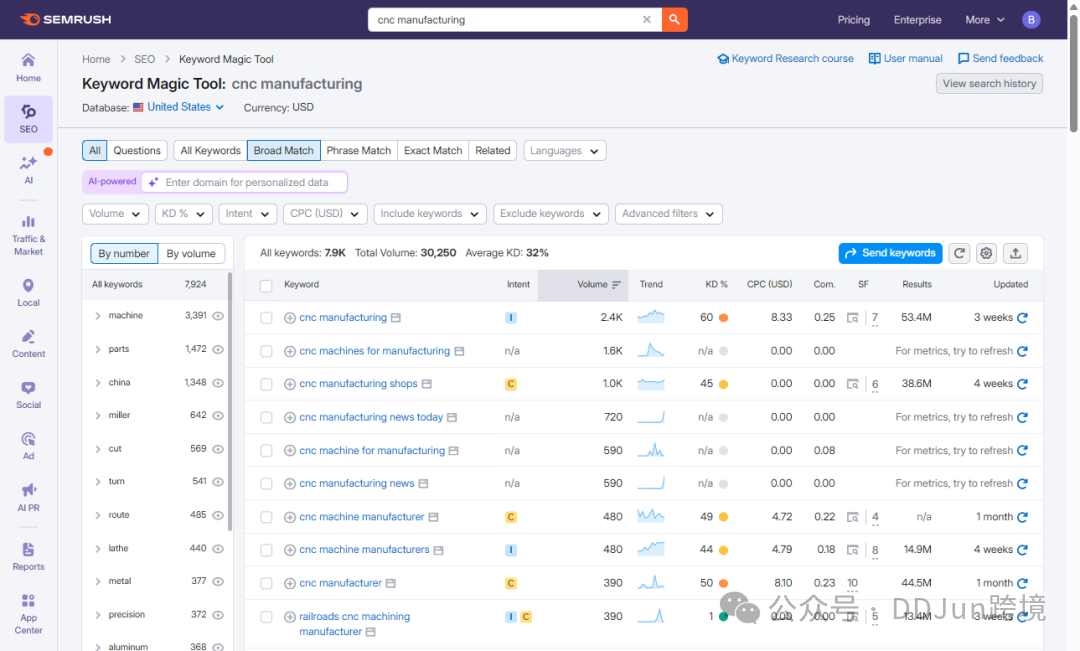Select the Related tab
The width and height of the screenshot is (1080, 651).
(493, 150)
